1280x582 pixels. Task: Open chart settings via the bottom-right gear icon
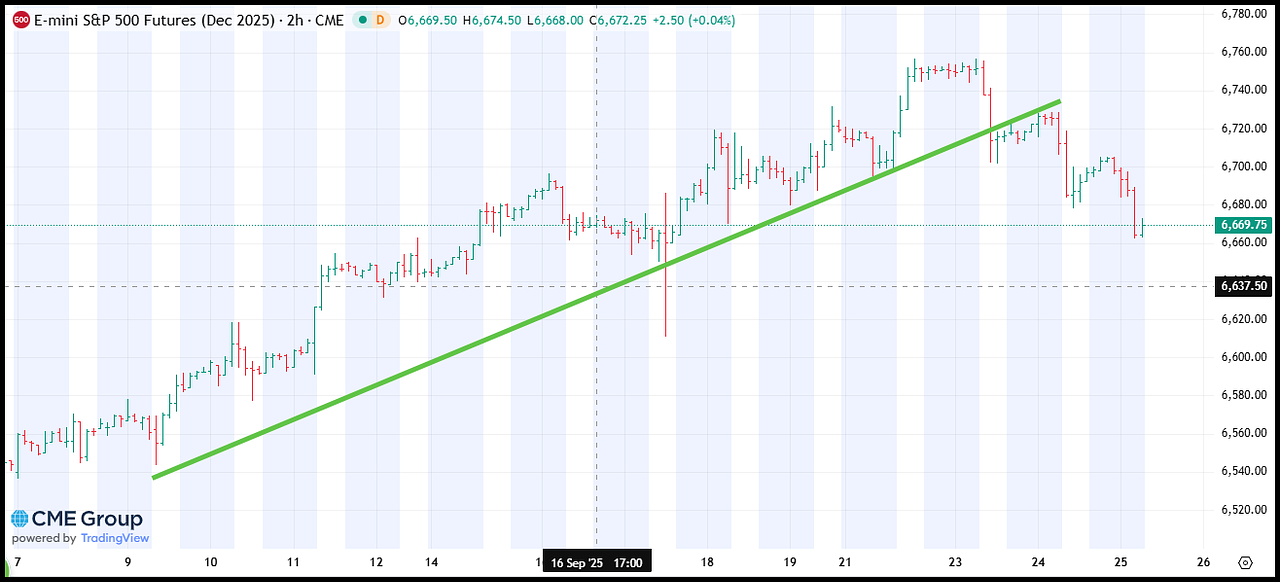tap(1245, 562)
